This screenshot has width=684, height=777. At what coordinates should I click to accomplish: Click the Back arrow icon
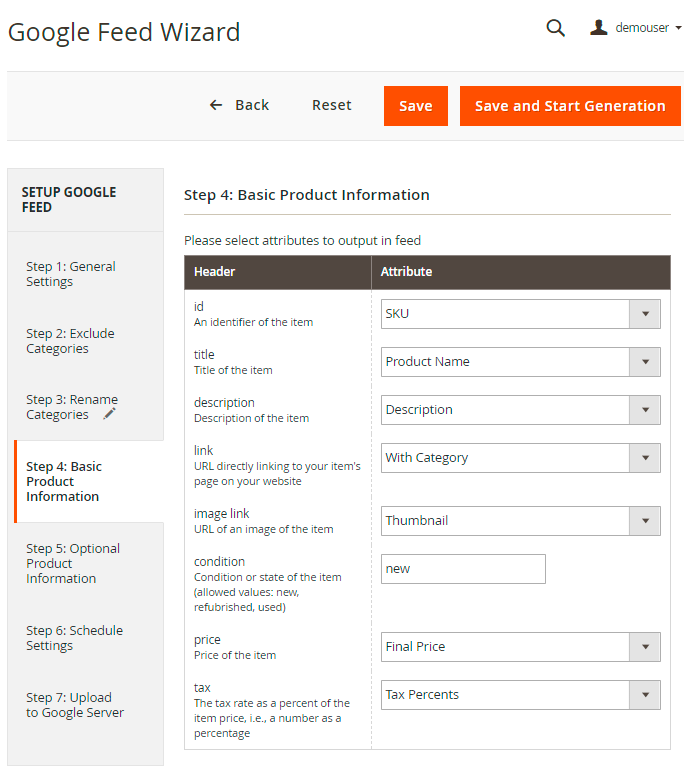(216, 105)
